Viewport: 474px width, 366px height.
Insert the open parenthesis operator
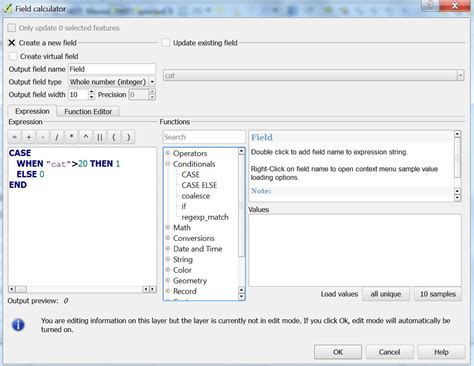(x=114, y=137)
